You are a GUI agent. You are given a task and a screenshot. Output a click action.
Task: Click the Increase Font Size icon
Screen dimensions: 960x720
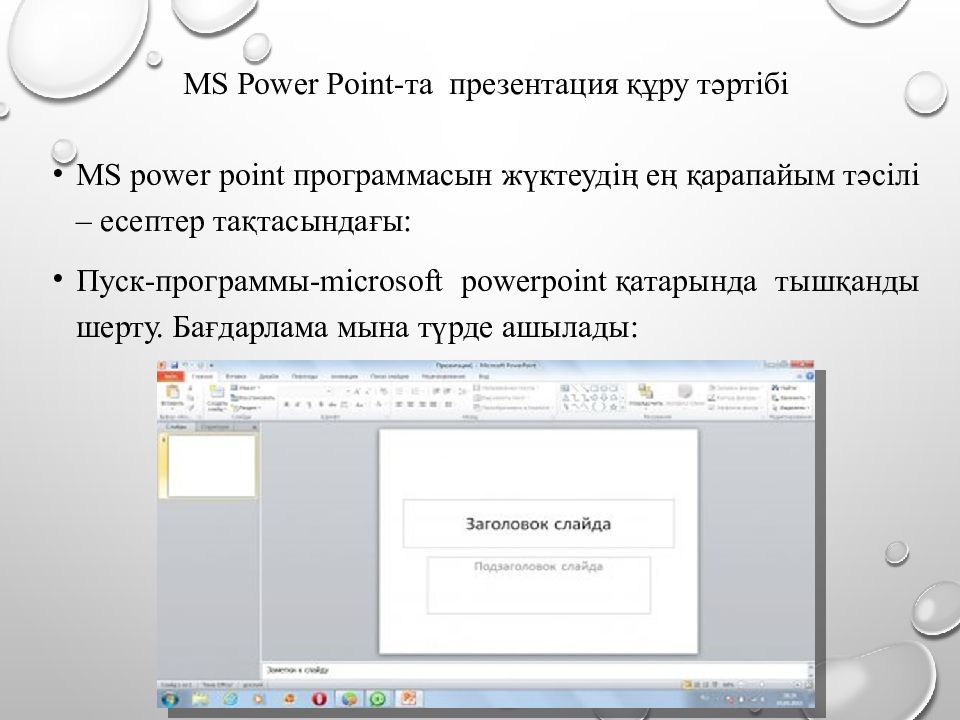coord(356,392)
